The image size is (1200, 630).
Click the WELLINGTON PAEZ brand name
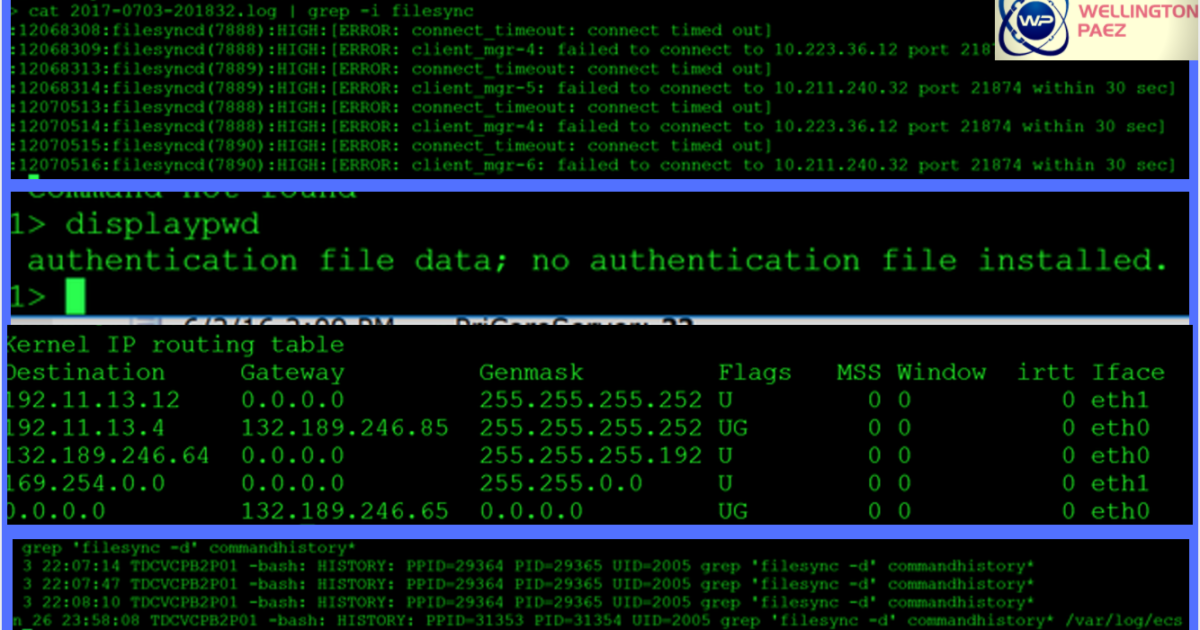pos(1136,22)
